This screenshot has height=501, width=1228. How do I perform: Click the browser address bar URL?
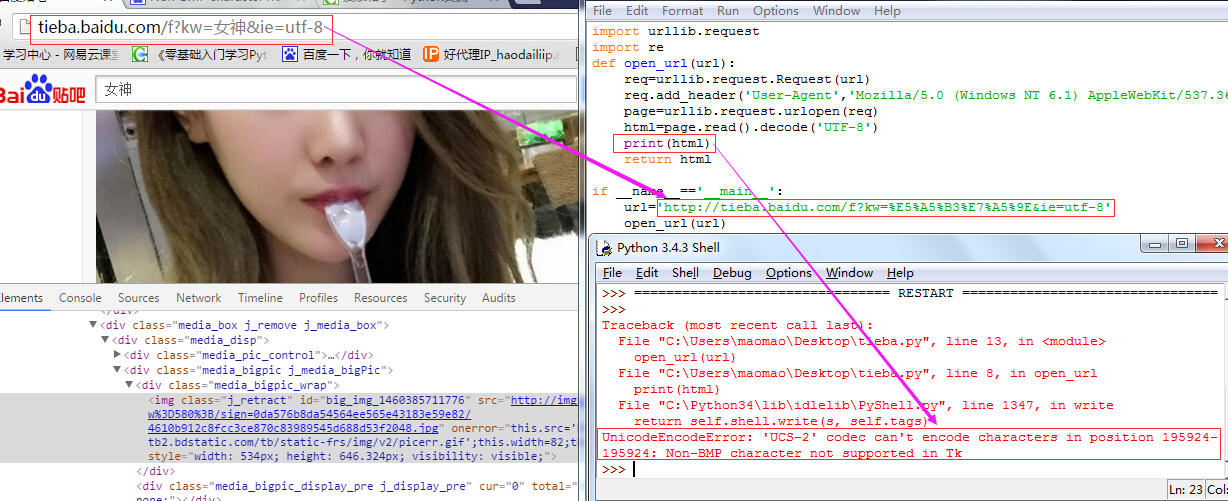[180, 27]
